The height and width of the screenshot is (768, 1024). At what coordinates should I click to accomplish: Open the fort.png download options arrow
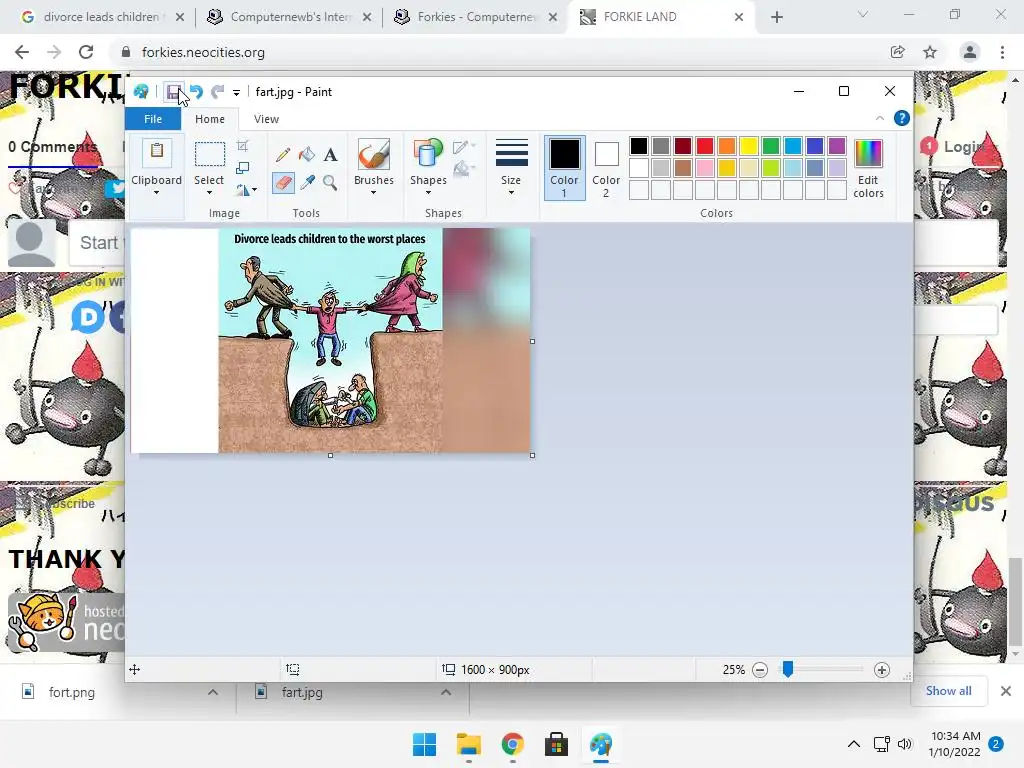coord(213,692)
